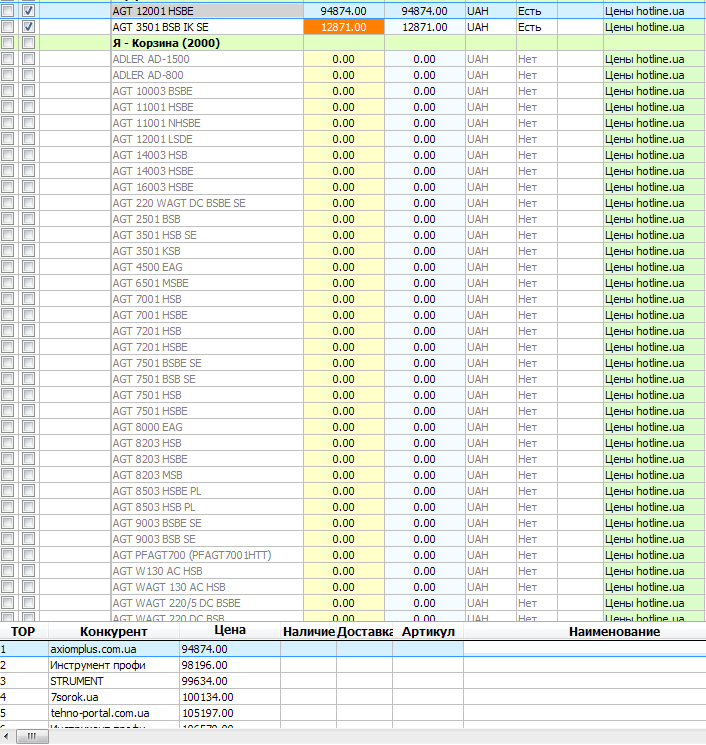Click the Доставка column header
Screen dimensions: 706x745
point(364,631)
